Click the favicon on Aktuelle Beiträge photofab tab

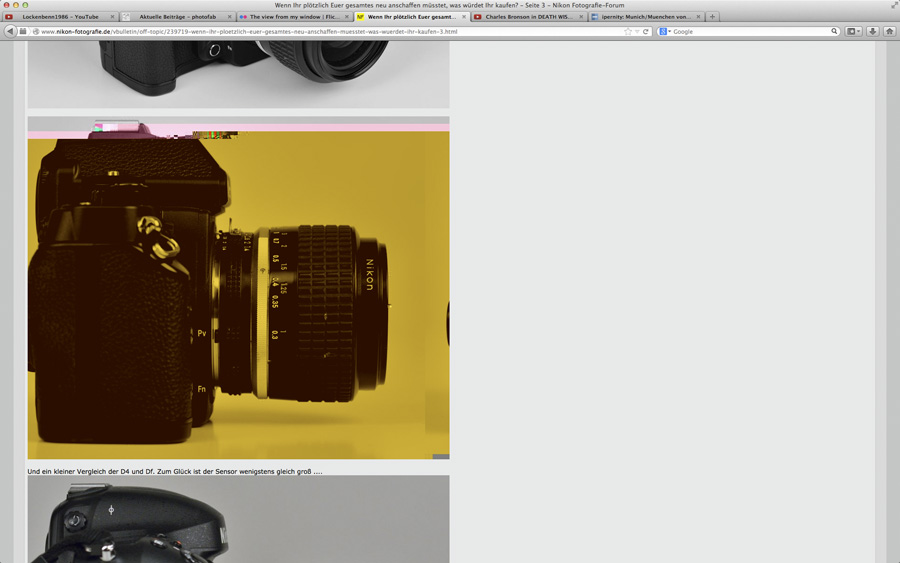(126, 17)
